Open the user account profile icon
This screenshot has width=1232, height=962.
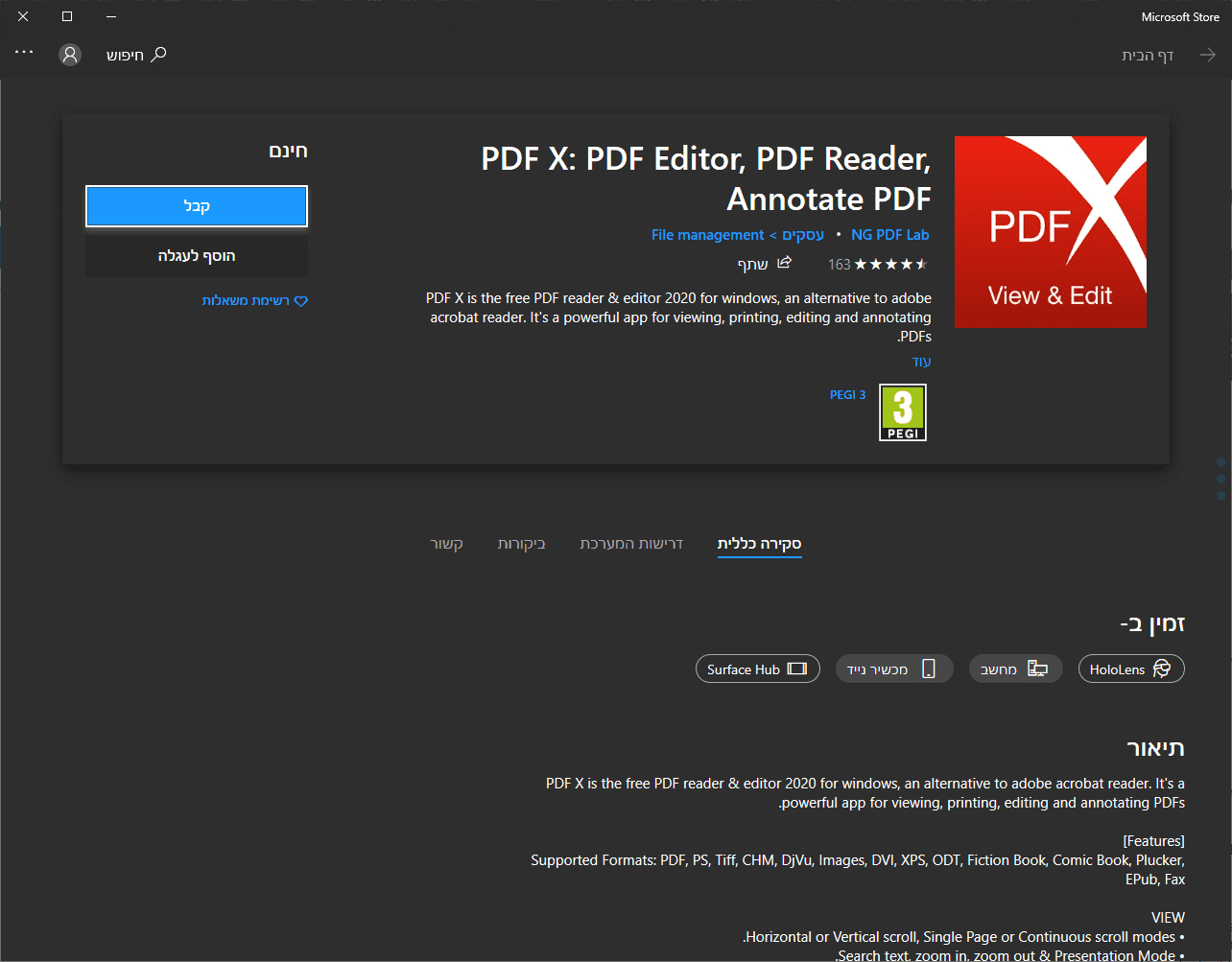[70, 55]
